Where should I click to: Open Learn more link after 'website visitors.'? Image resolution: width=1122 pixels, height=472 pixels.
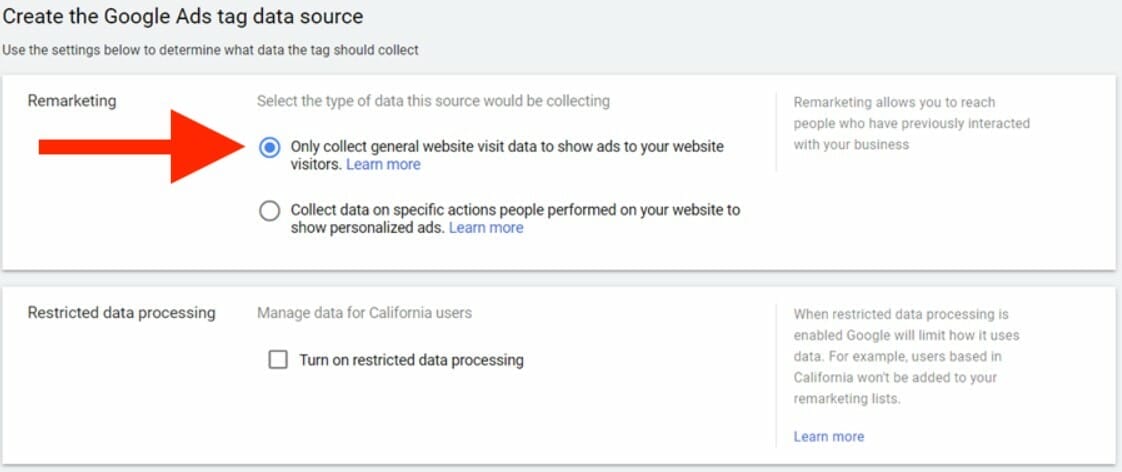pos(384,164)
